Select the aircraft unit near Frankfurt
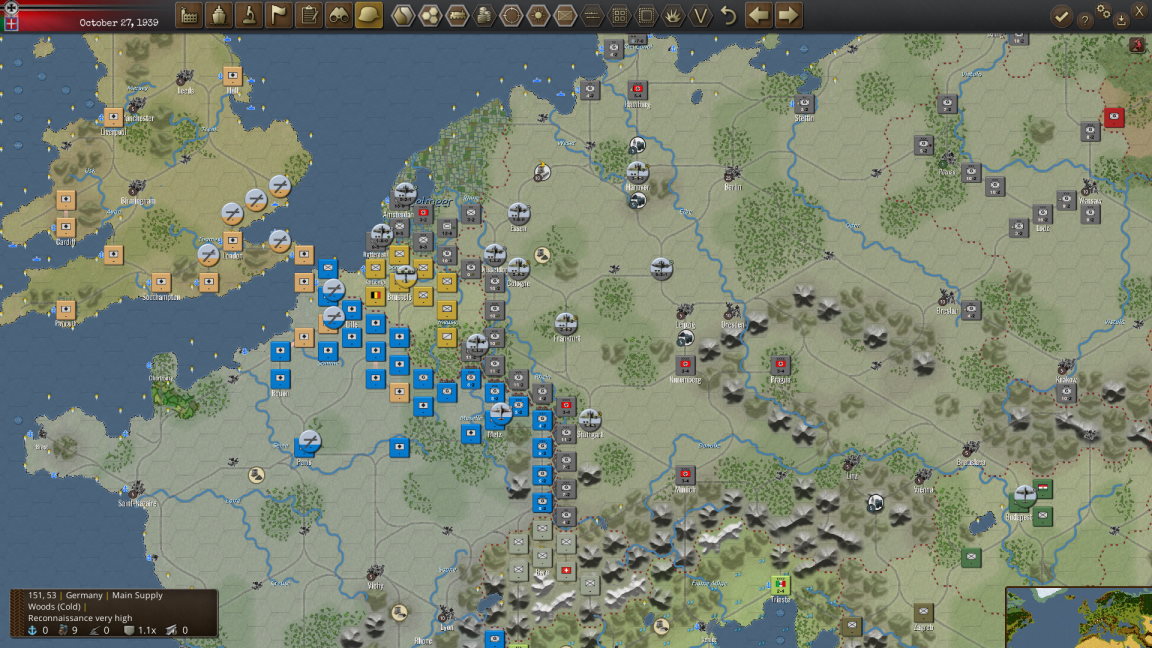1152x648 pixels. pyautogui.click(x=566, y=323)
